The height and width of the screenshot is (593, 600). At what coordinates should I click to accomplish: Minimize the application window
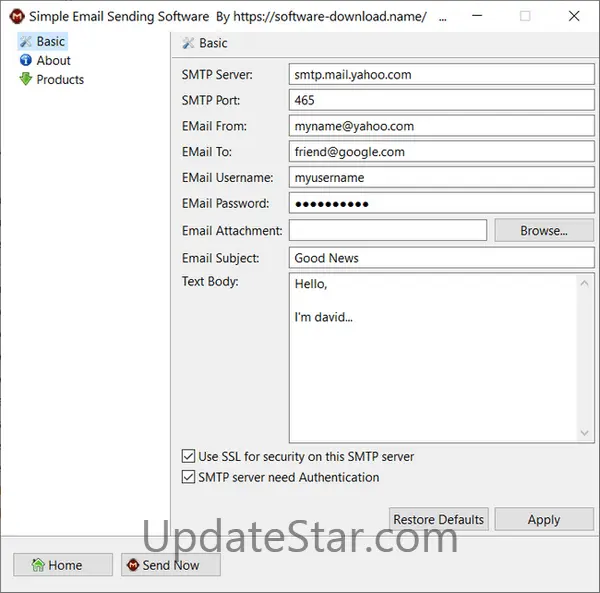click(477, 16)
